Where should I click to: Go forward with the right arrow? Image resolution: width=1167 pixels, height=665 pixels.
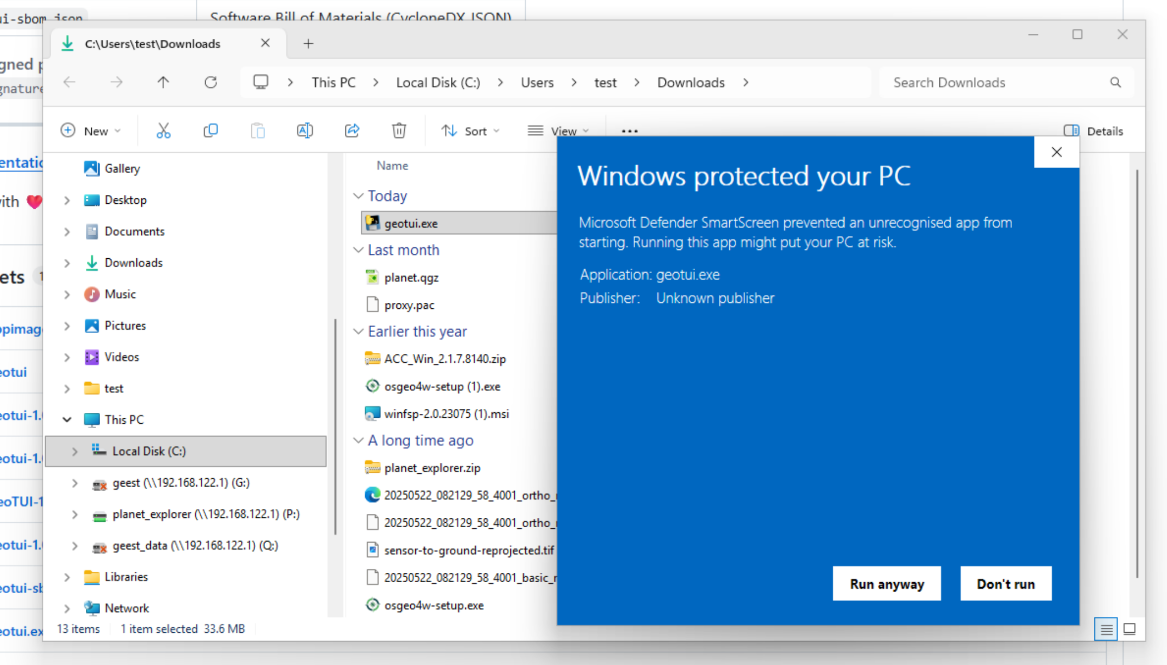point(116,83)
